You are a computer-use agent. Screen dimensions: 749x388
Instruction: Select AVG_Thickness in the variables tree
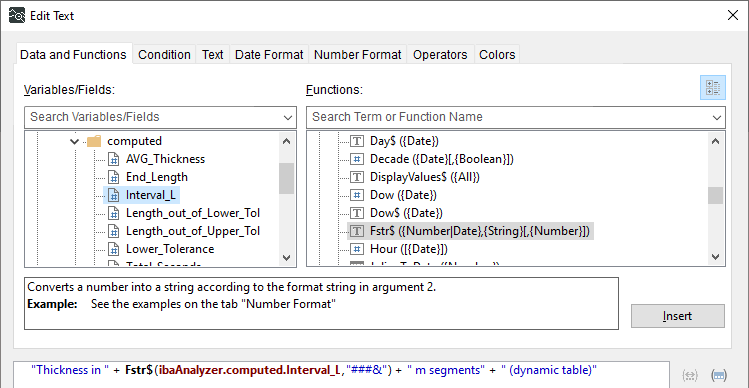(x=165, y=159)
